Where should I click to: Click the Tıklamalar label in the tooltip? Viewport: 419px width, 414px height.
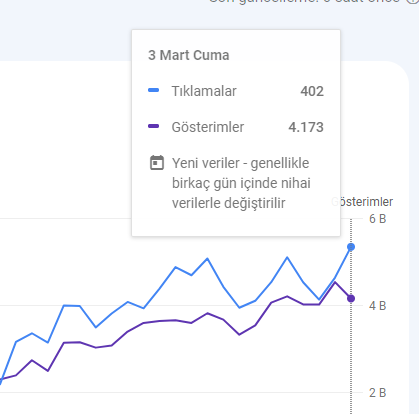204,91
